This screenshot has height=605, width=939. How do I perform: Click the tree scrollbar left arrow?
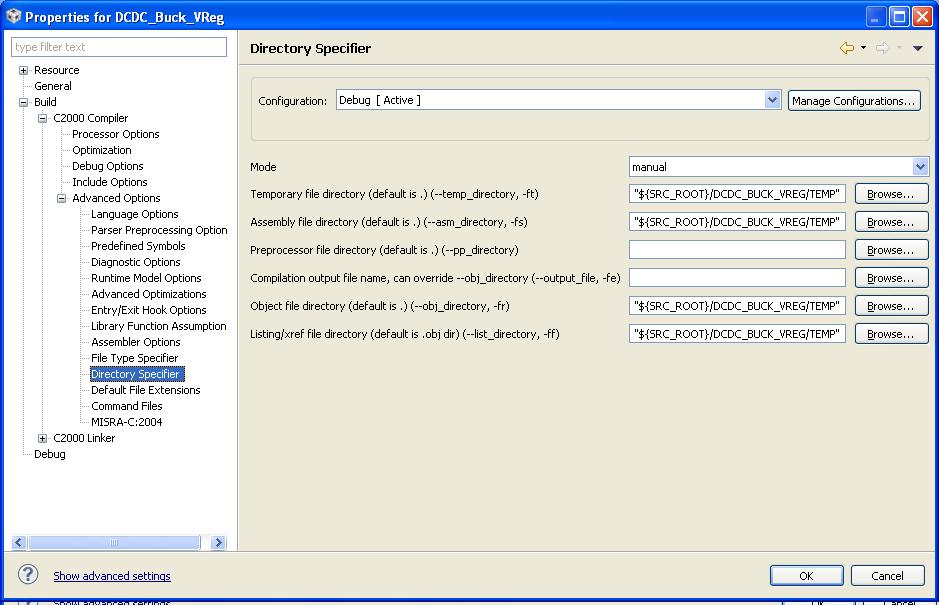click(x=19, y=543)
